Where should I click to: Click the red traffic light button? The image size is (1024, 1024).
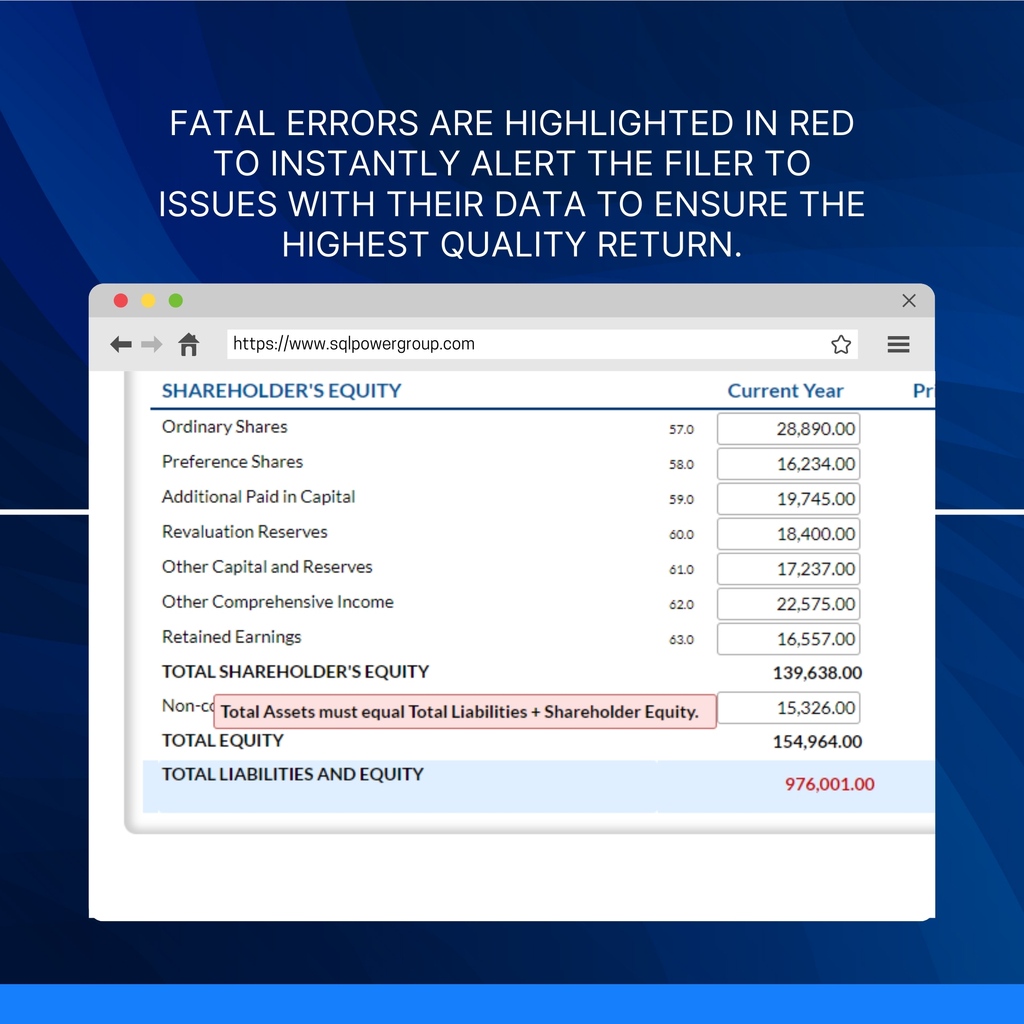click(x=121, y=300)
